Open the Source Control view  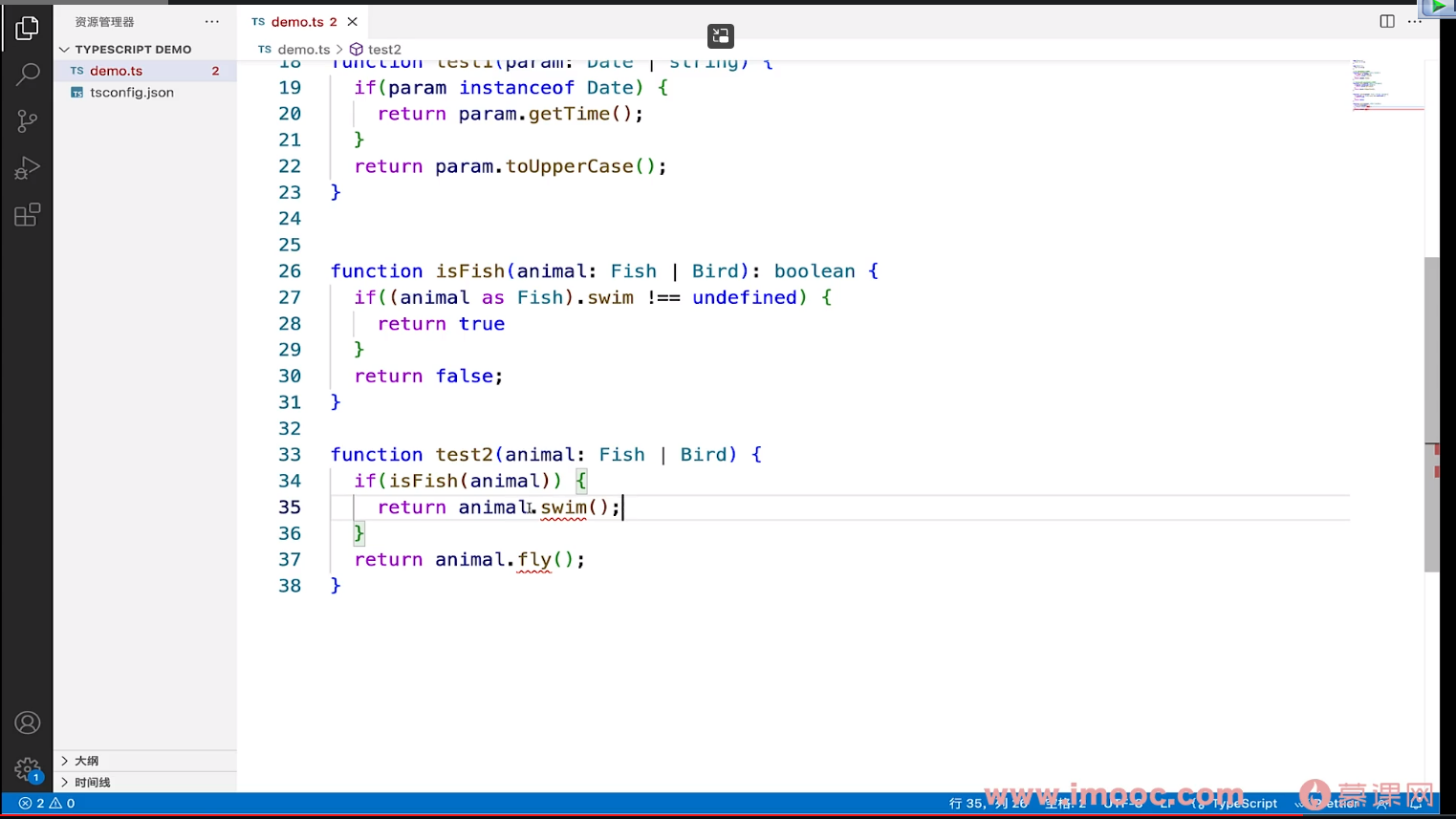point(27,121)
